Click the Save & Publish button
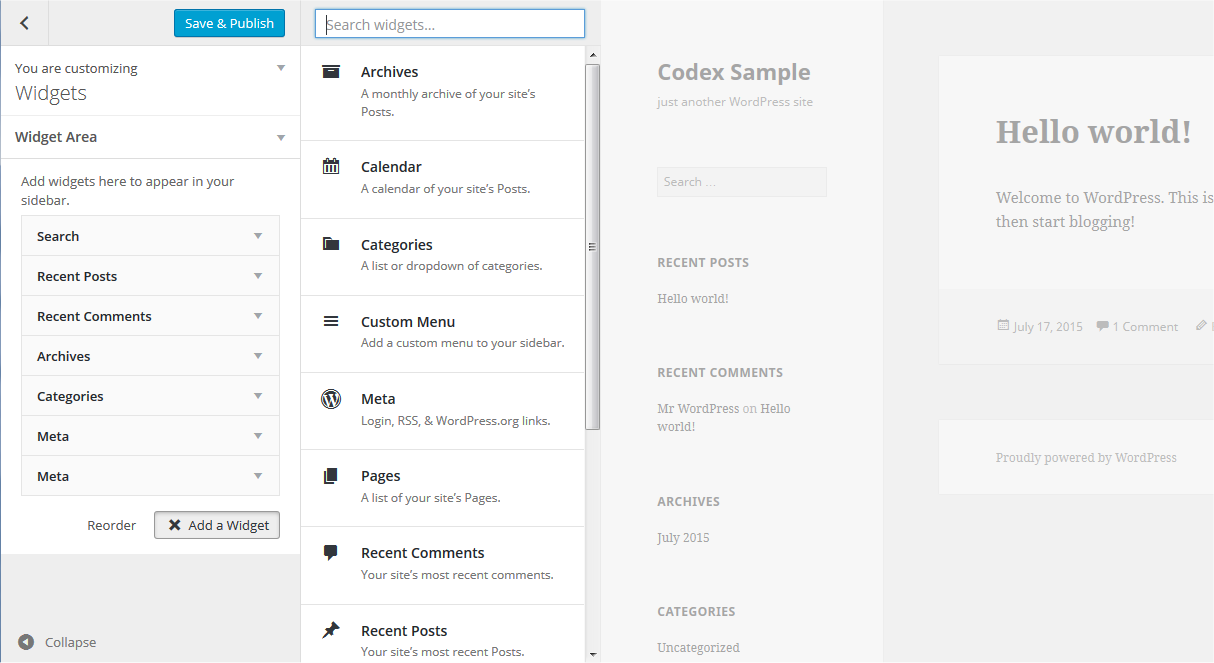This screenshot has height=663, width=1214. point(229,22)
